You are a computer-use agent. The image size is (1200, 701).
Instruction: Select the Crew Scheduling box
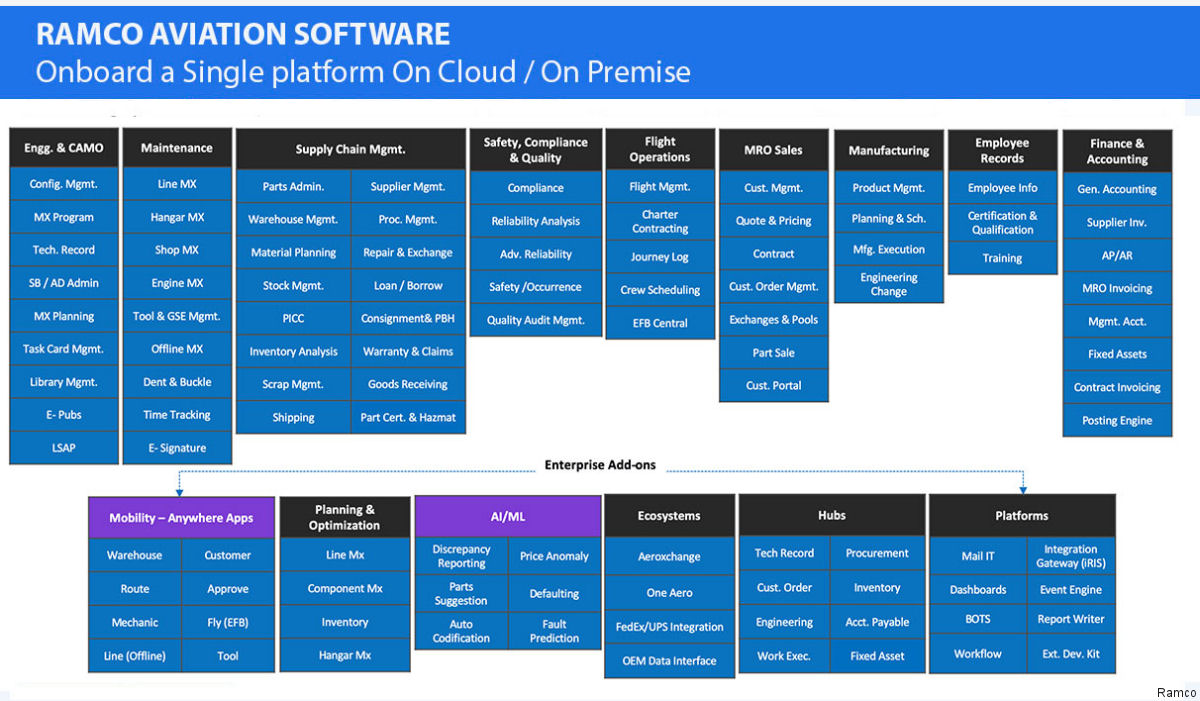(x=660, y=290)
